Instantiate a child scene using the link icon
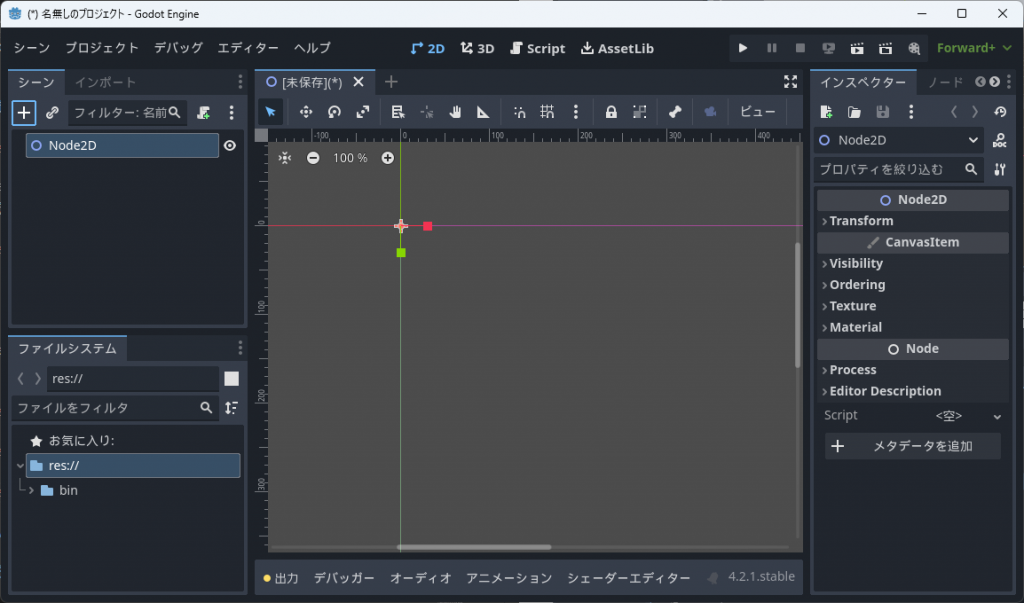This screenshot has width=1024, height=603. pyautogui.click(x=52, y=112)
